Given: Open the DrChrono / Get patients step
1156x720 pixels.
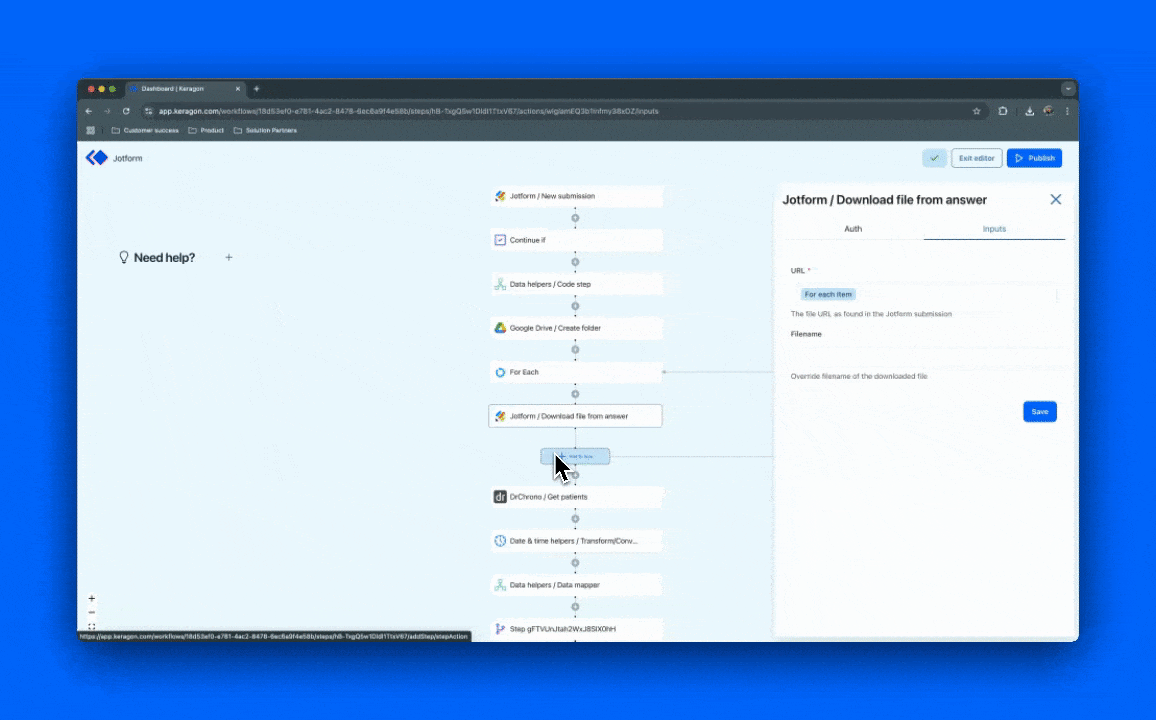Looking at the screenshot, I should point(576,497).
